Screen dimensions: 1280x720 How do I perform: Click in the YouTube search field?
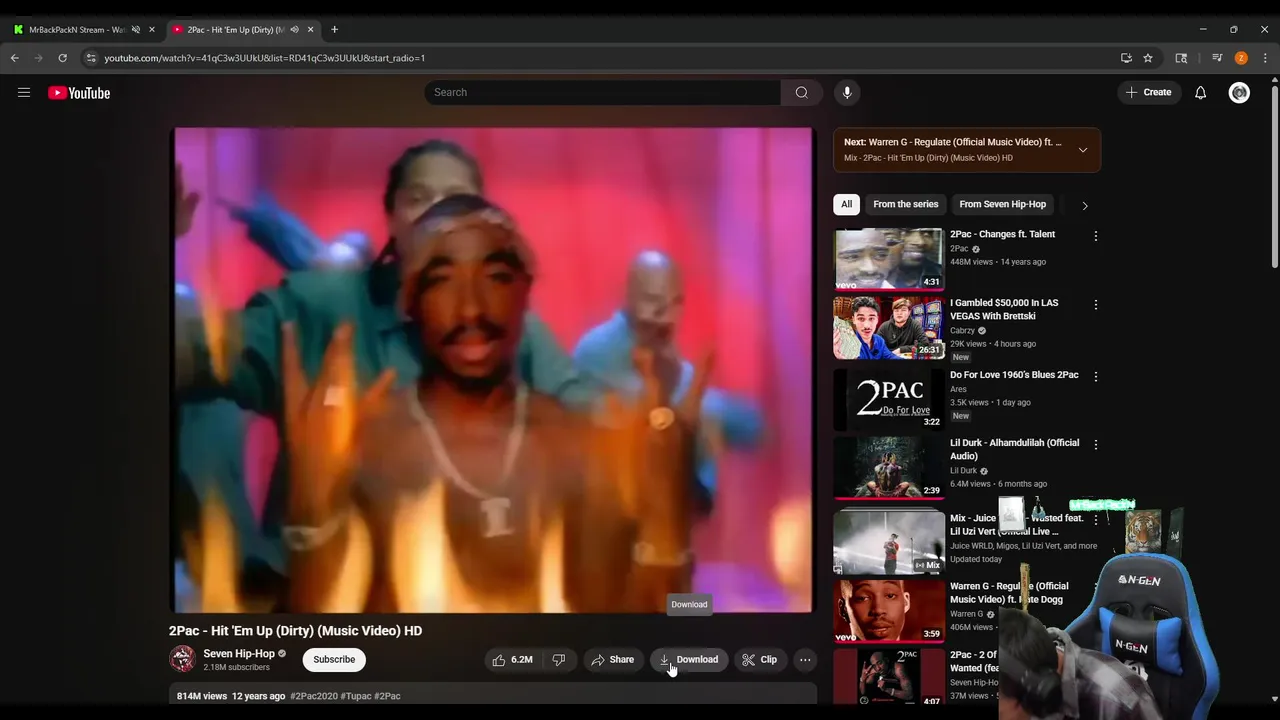pos(603,92)
